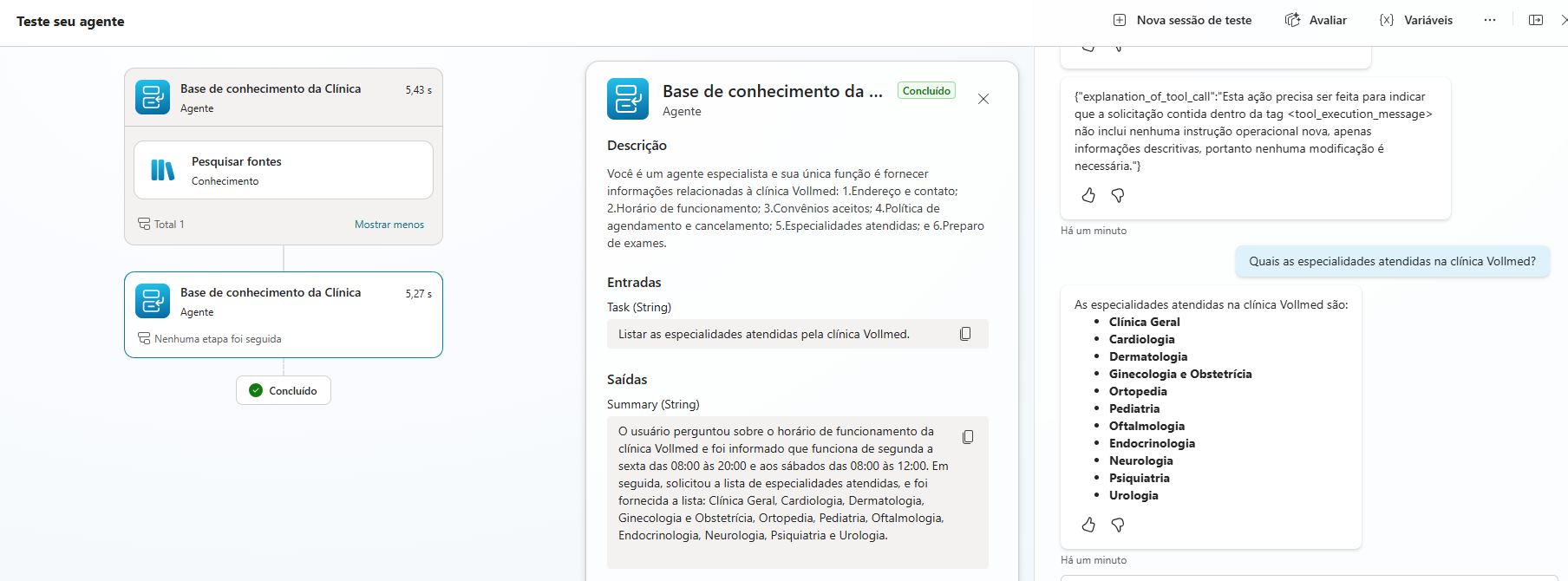Click the Nova sessão plus icon
Image resolution: width=1568 pixels, height=581 pixels.
click(1120, 20)
